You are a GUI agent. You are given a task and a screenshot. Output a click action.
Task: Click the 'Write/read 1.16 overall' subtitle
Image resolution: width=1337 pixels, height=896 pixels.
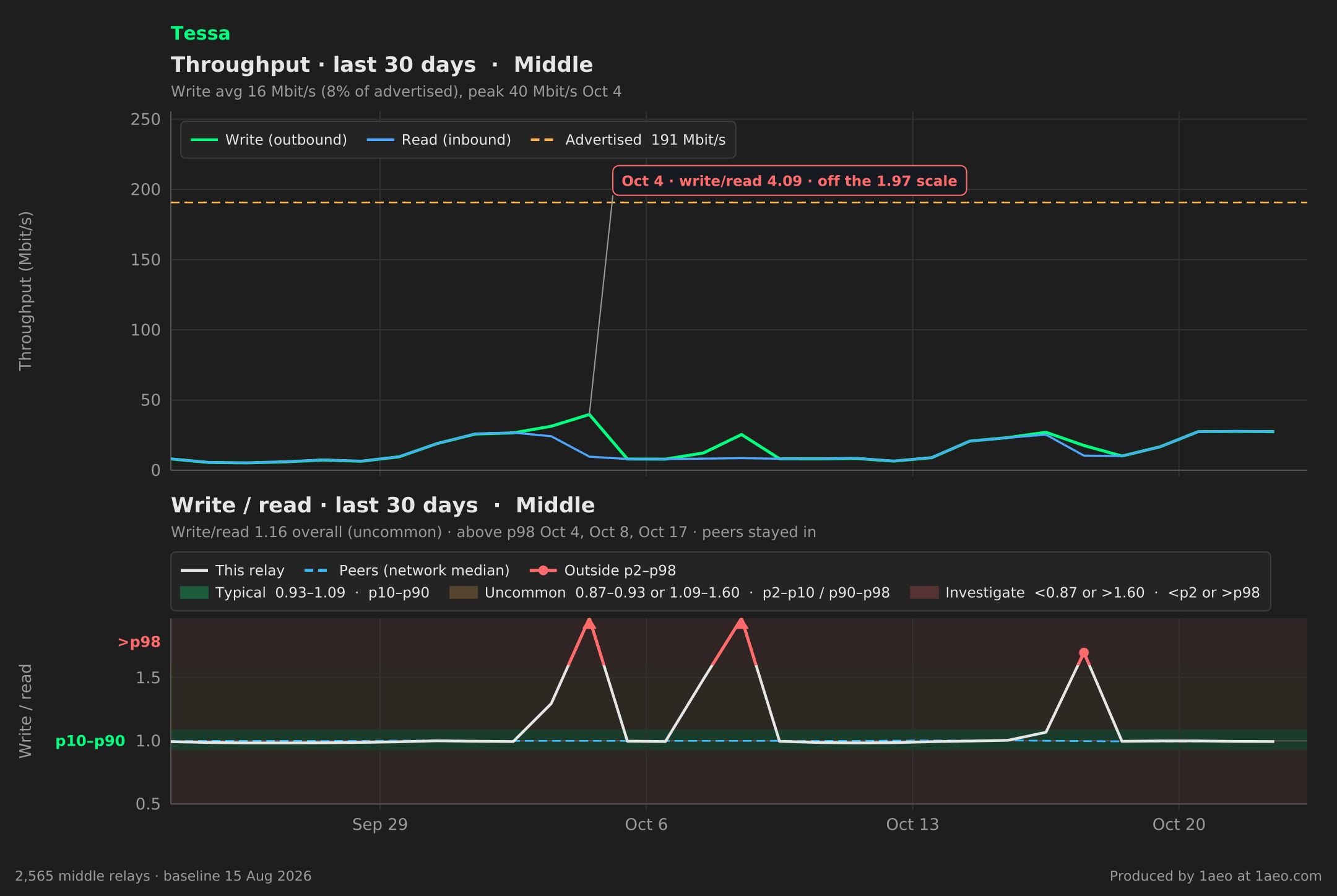493,532
